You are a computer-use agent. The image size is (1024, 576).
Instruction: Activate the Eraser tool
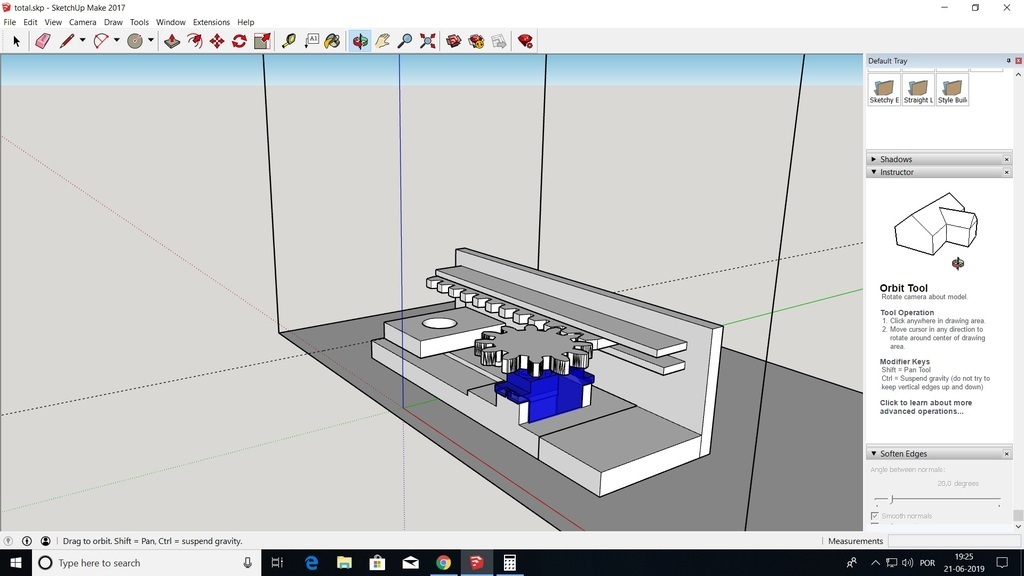[42, 40]
